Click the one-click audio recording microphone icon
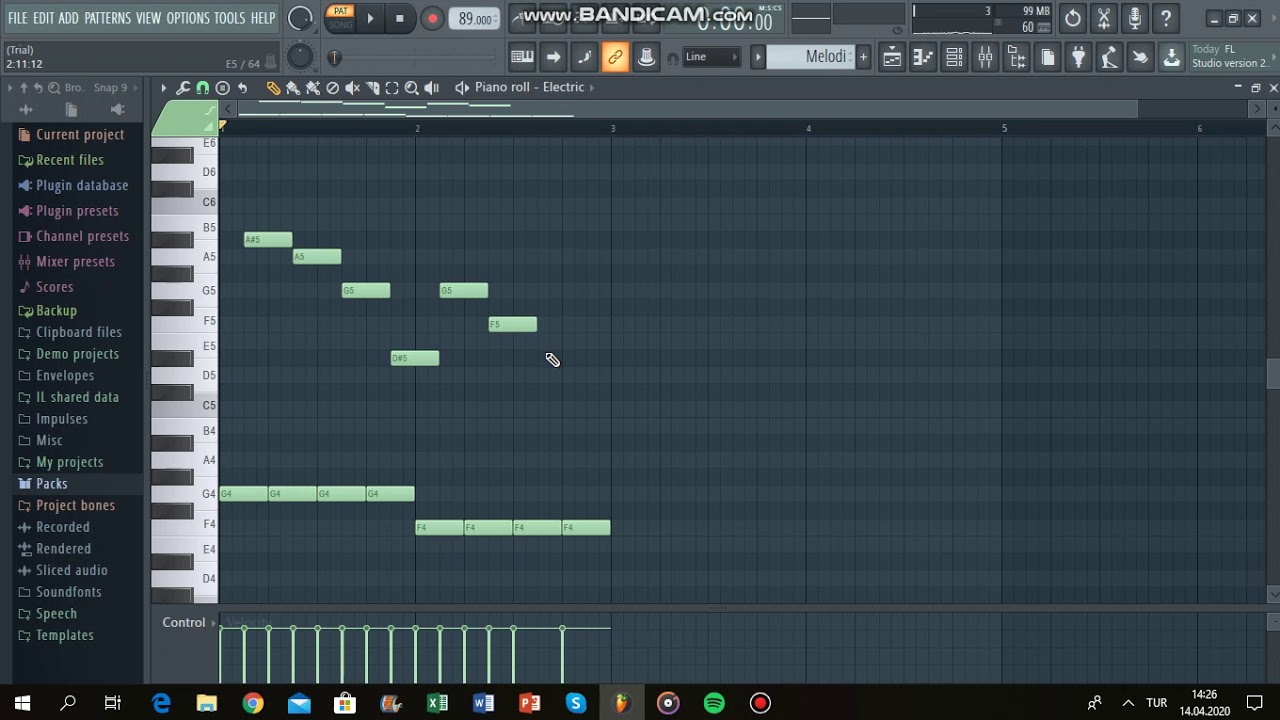Viewport: 1280px width, 720px height. (x=1135, y=18)
